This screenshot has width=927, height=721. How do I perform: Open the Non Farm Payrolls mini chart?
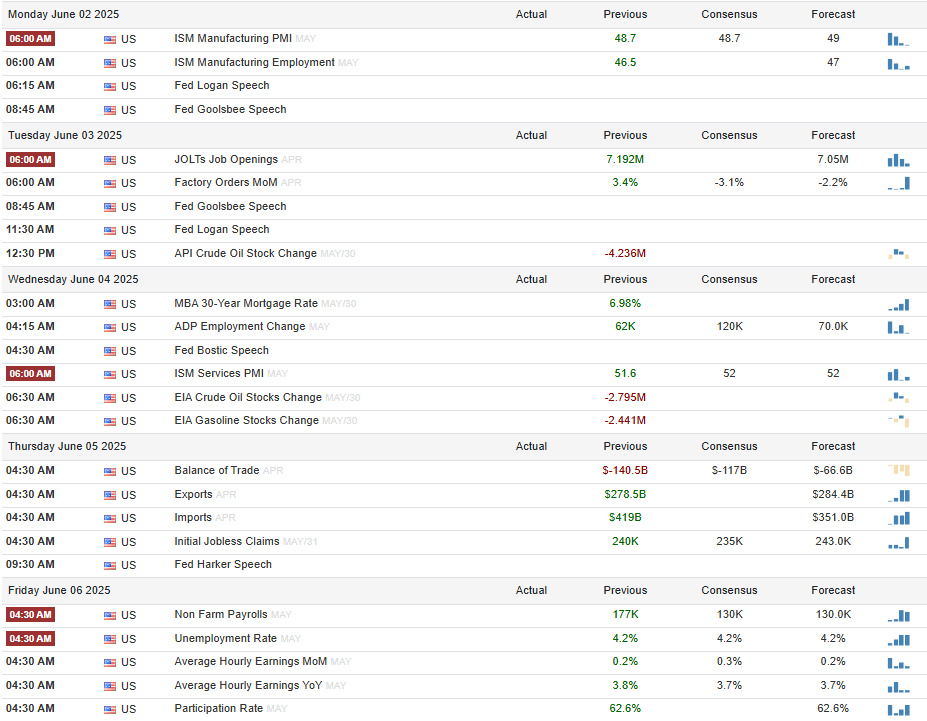click(898, 615)
